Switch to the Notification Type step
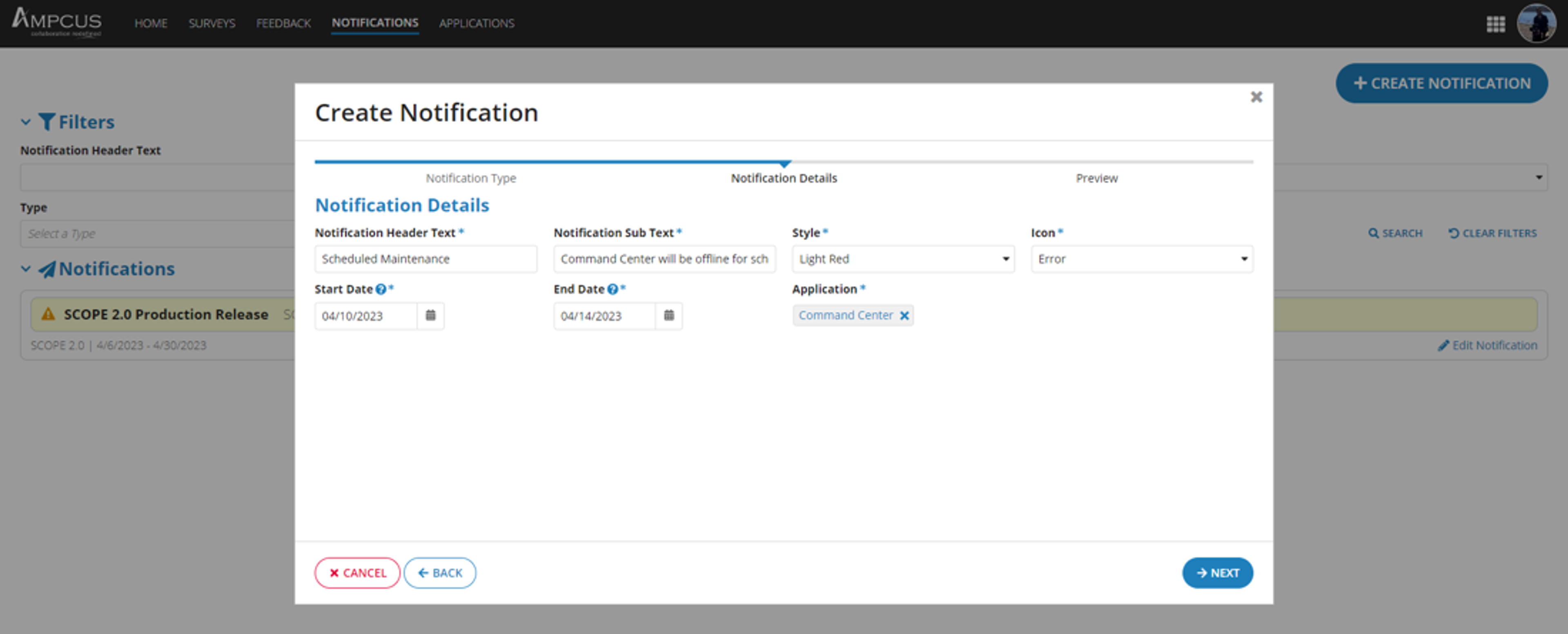Screen dimensions: 1568x634 [470, 178]
